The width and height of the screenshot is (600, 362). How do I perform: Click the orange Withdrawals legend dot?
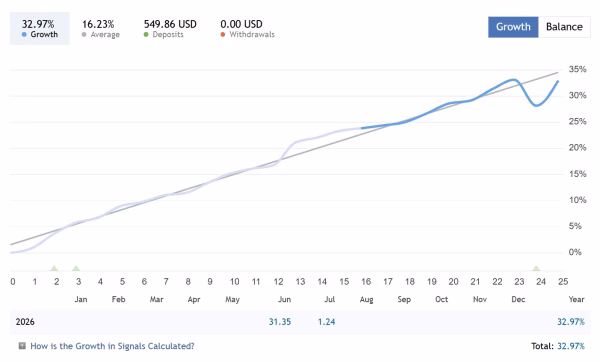[x=223, y=34]
